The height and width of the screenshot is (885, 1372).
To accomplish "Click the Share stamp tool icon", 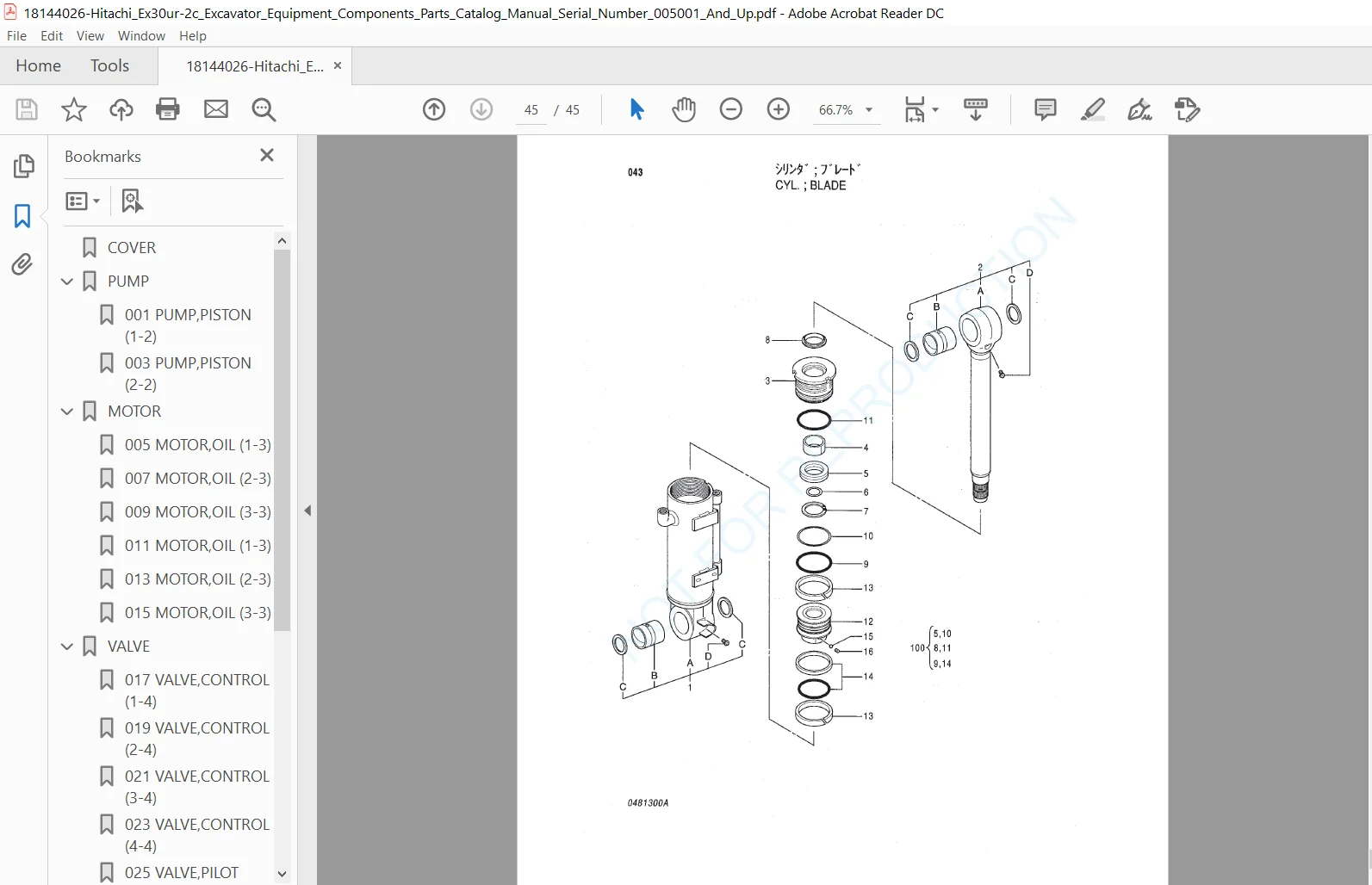I will tap(1187, 109).
